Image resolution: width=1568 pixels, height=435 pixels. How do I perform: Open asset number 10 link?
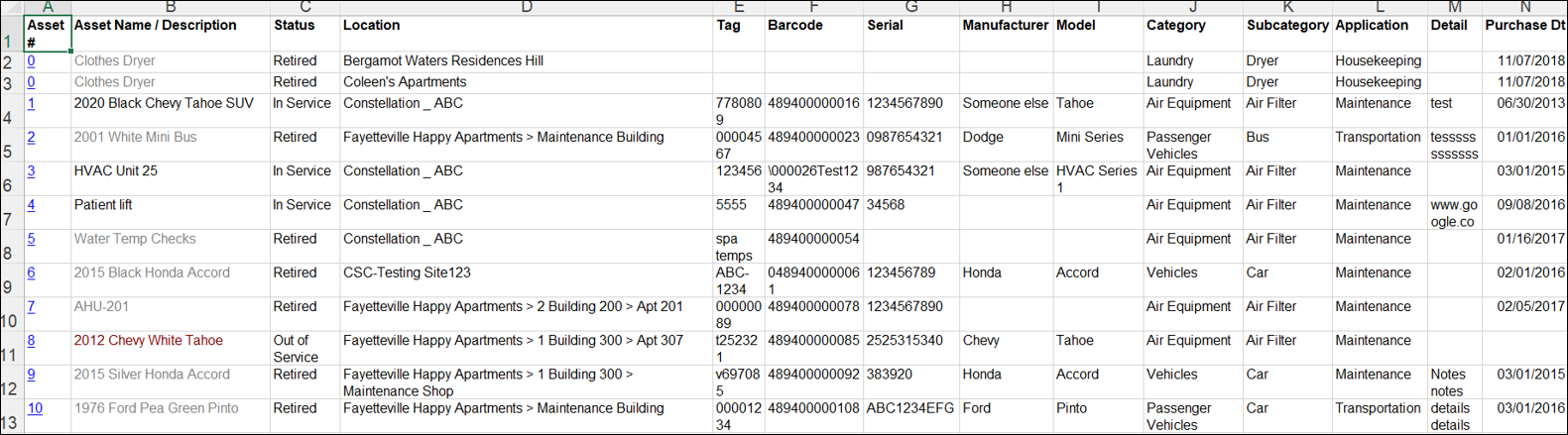(35, 408)
